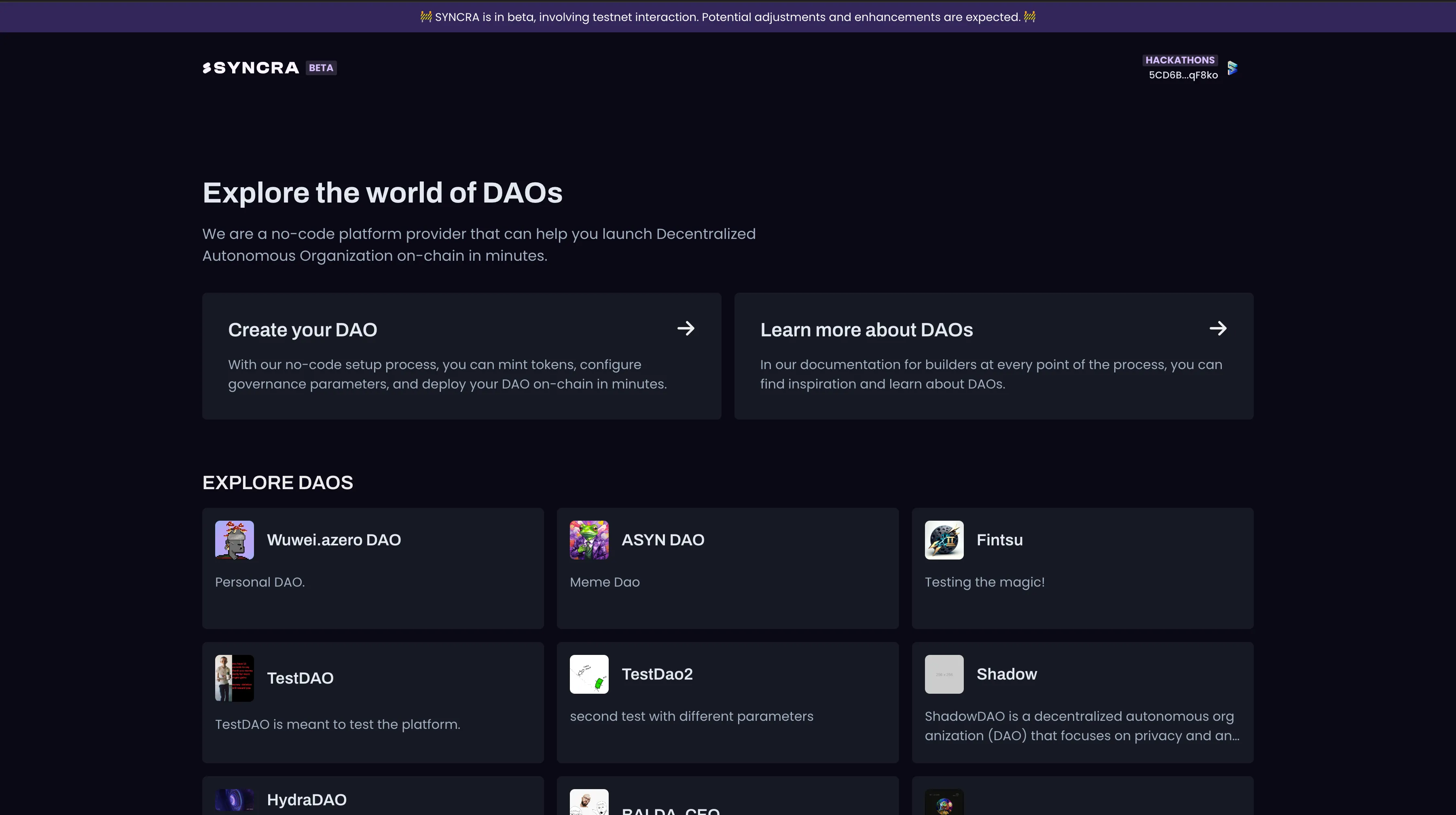Click the HydraDAO avatar image
This screenshot has width=1456, height=815.
point(234,800)
